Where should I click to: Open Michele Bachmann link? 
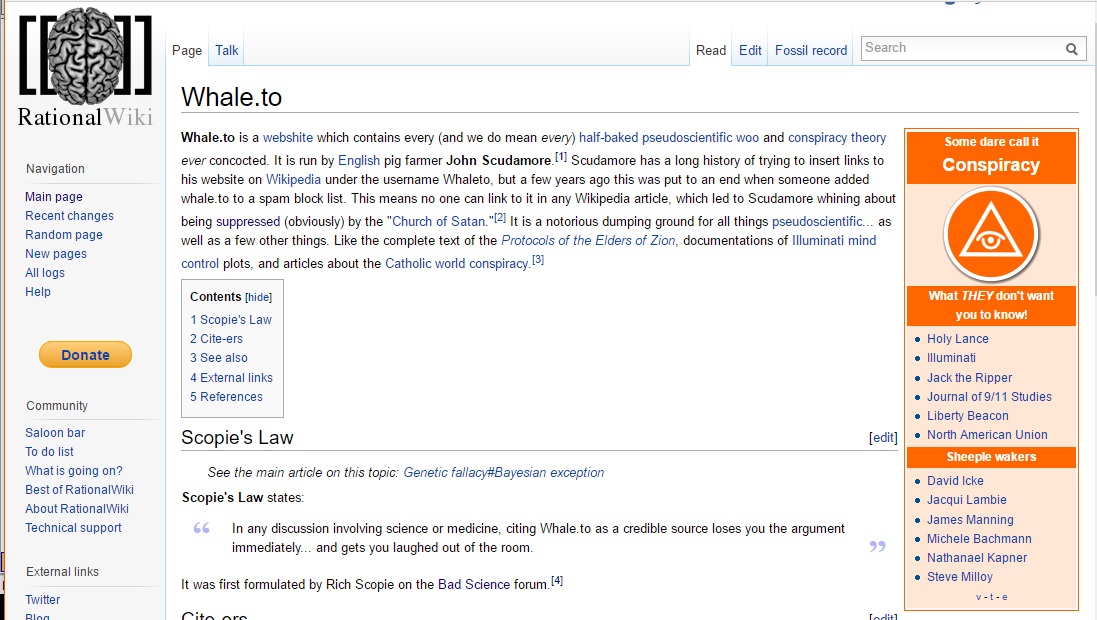[x=979, y=539]
